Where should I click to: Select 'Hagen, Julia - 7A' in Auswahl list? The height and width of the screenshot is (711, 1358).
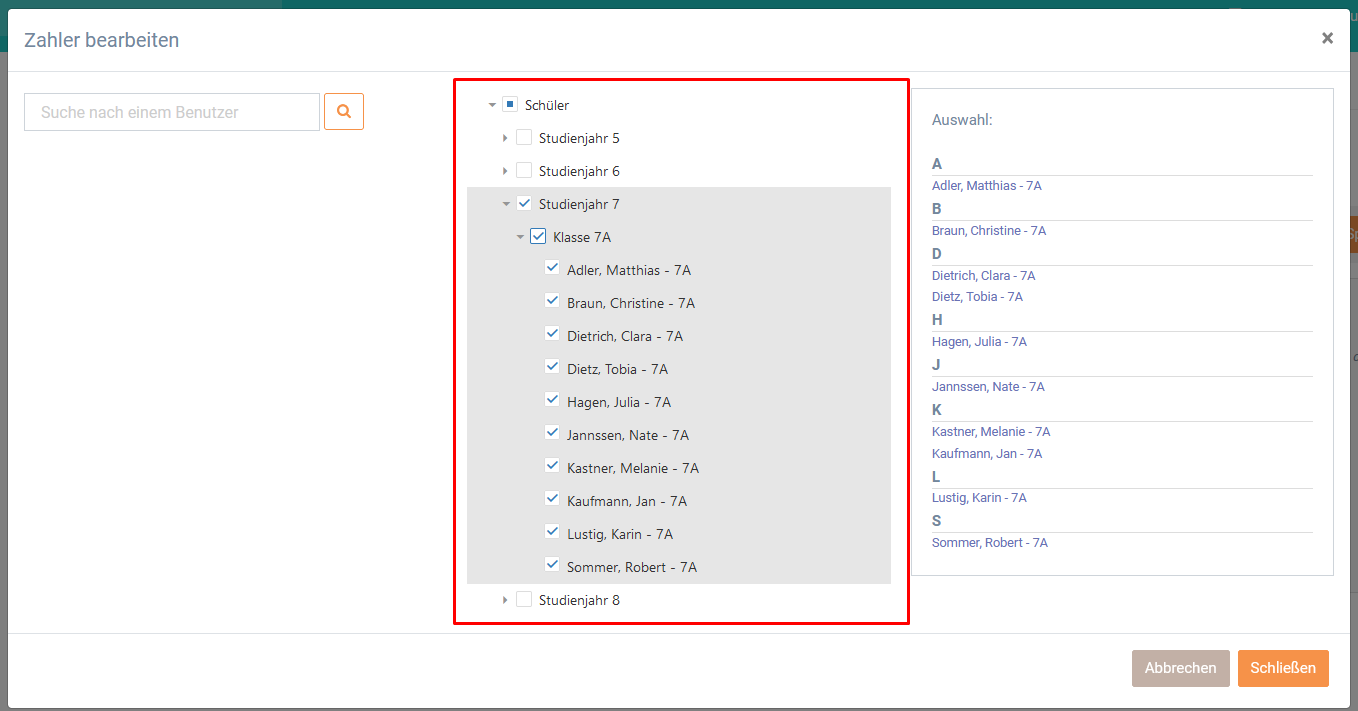(979, 342)
